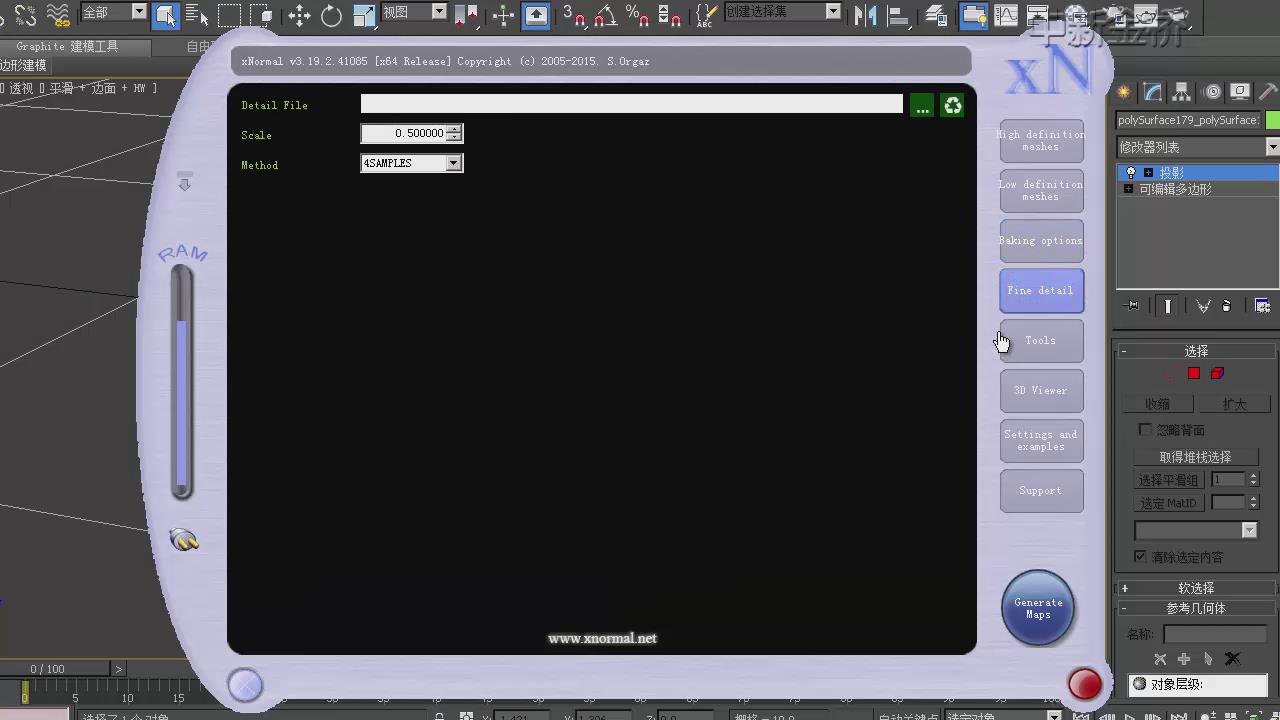Viewport: 1280px width, 720px height.
Task: Click Configure Modifier Sets icon
Action: pyautogui.click(x=1262, y=306)
